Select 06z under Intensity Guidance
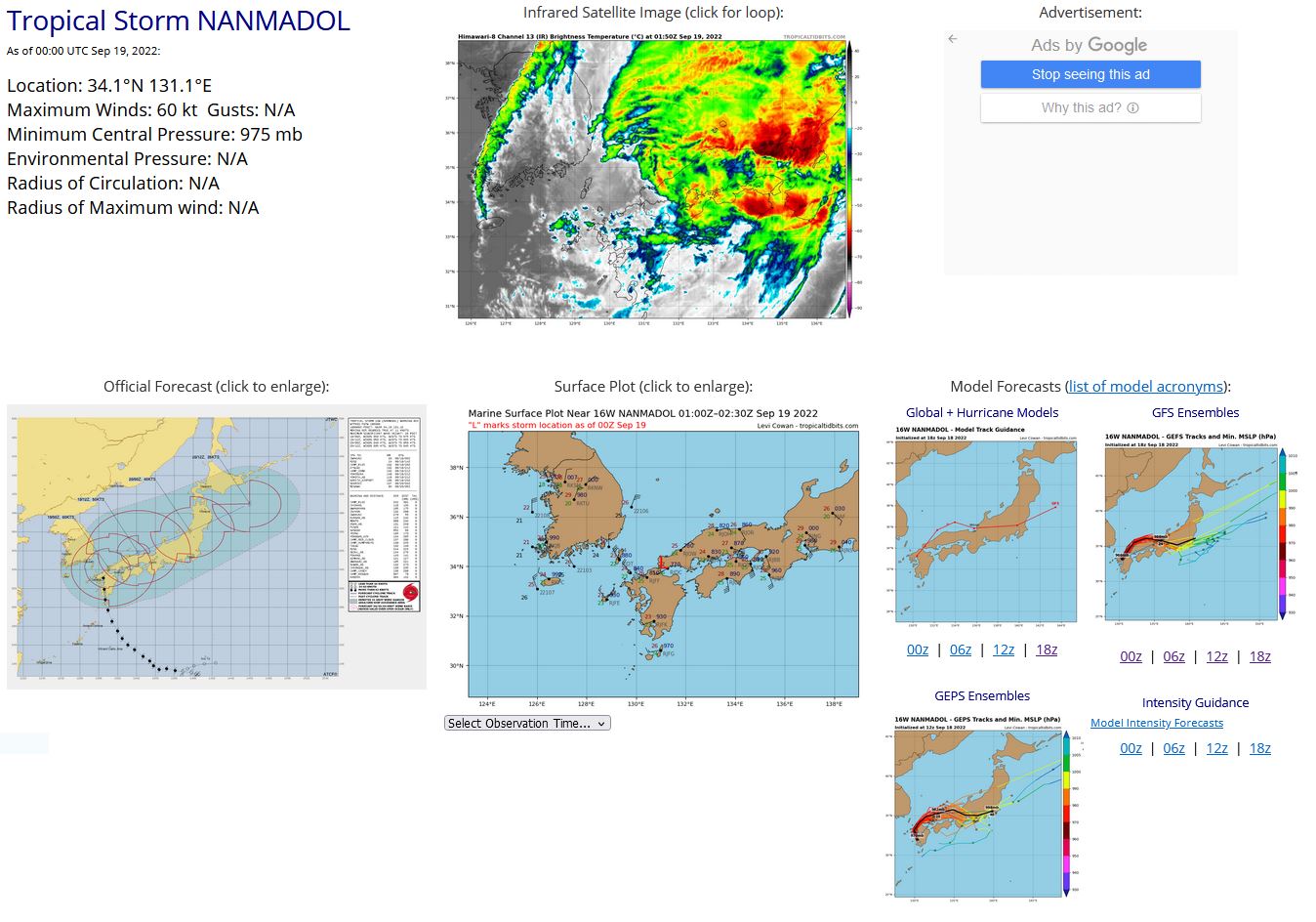 coord(1173,748)
